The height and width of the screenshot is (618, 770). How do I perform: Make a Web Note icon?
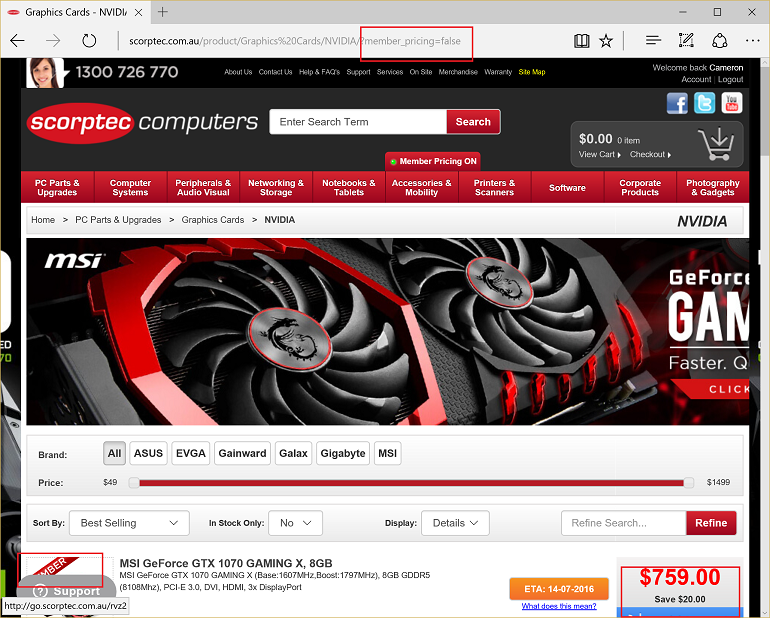[686, 40]
